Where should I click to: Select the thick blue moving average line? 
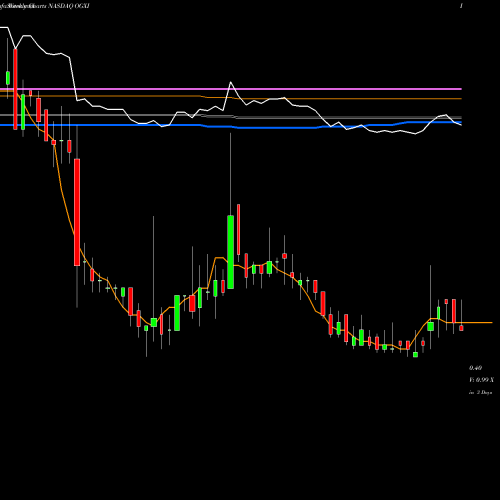click(231, 126)
